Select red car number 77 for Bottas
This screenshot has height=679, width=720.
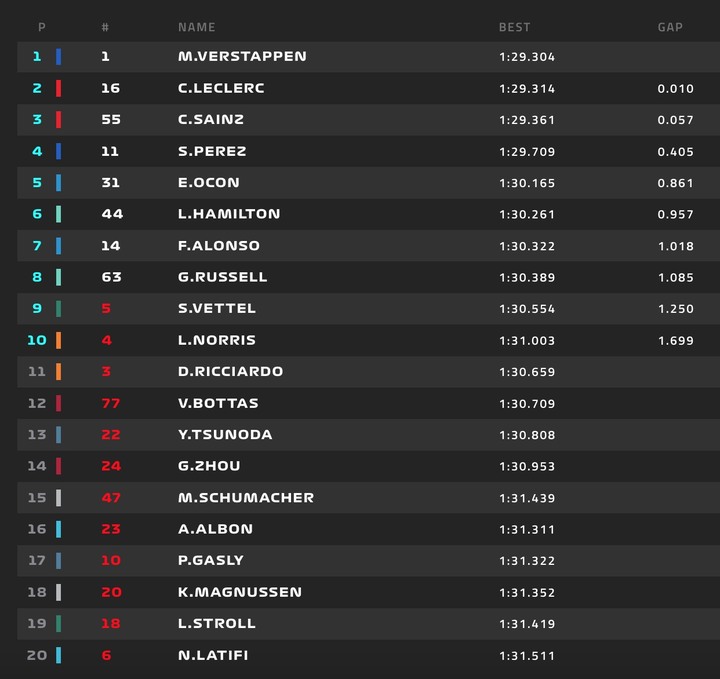pyautogui.click(x=111, y=403)
